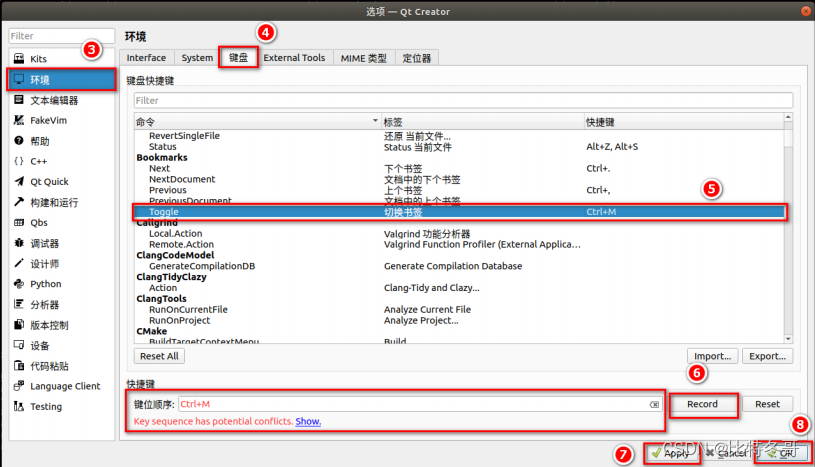This screenshot has height=467, width=815.
Task: Clear the key sequence field icon
Action: pyautogui.click(x=654, y=405)
